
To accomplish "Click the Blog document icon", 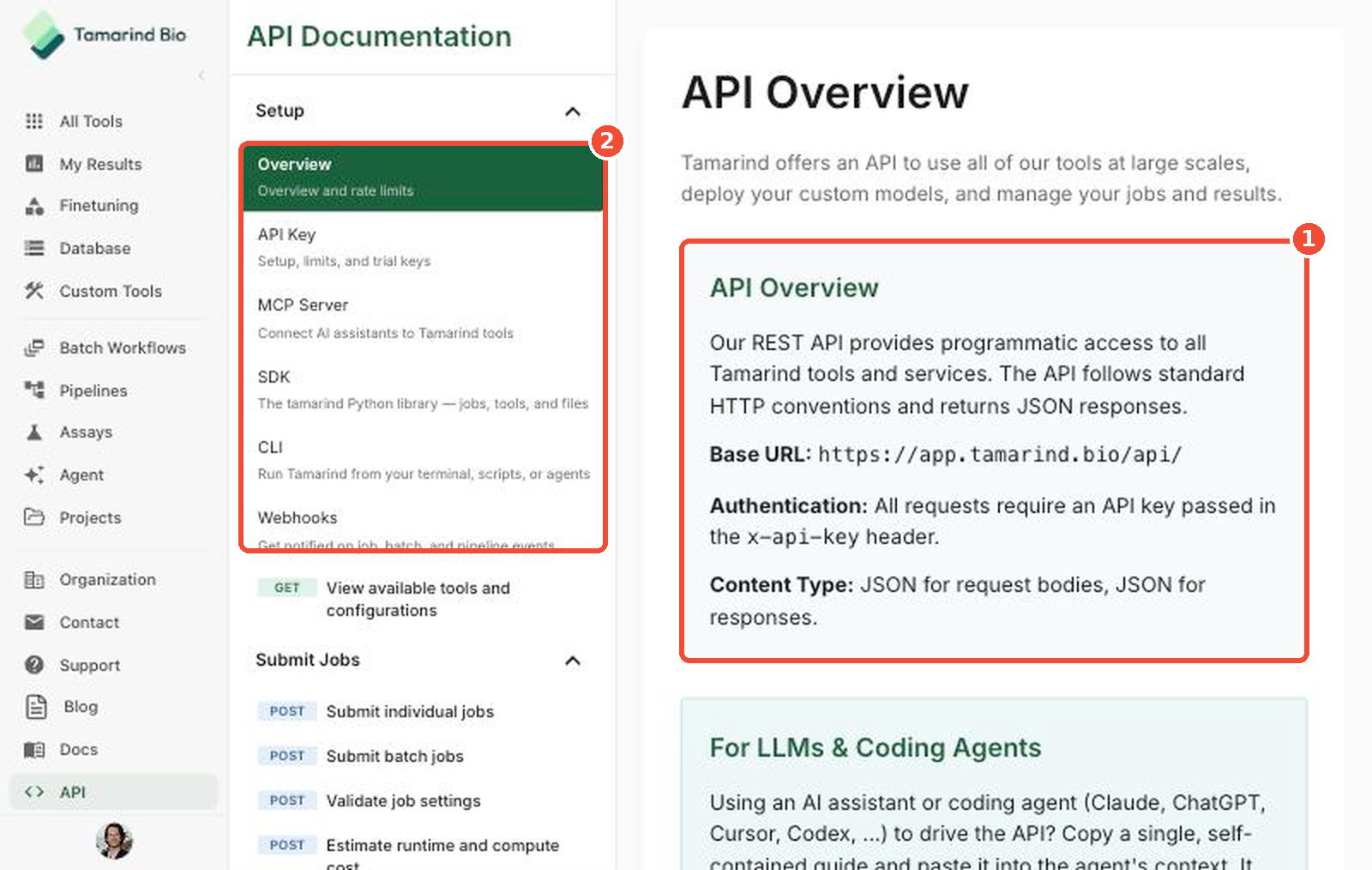I will [36, 706].
